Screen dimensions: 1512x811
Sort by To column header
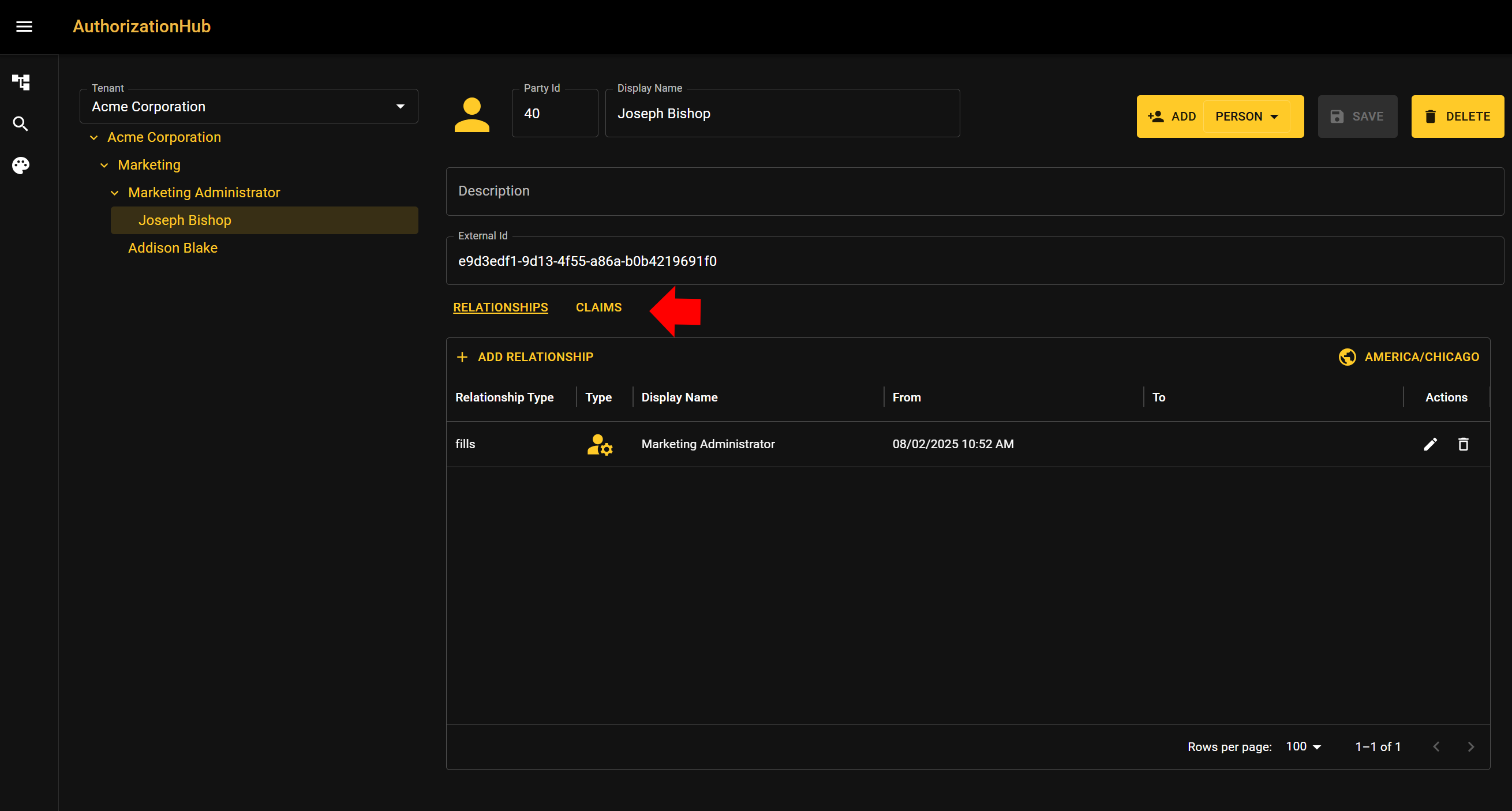tap(1158, 397)
